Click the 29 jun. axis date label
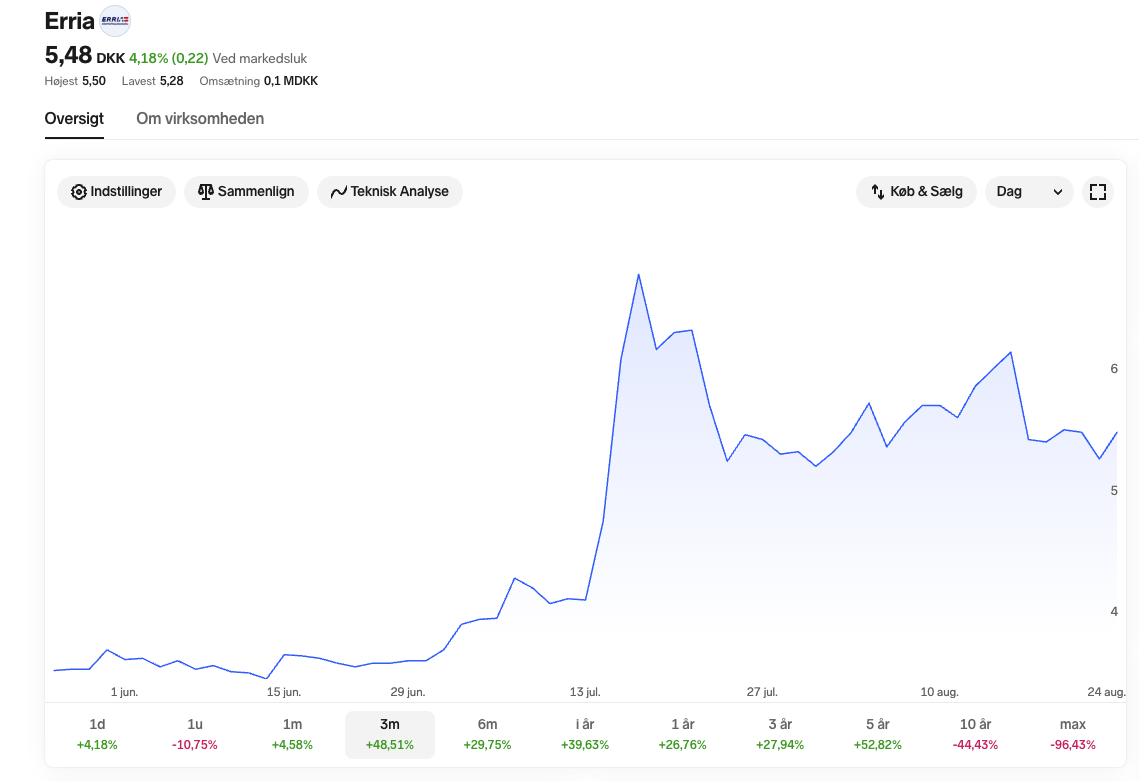Image resolution: width=1139 pixels, height=781 pixels. 408,692
